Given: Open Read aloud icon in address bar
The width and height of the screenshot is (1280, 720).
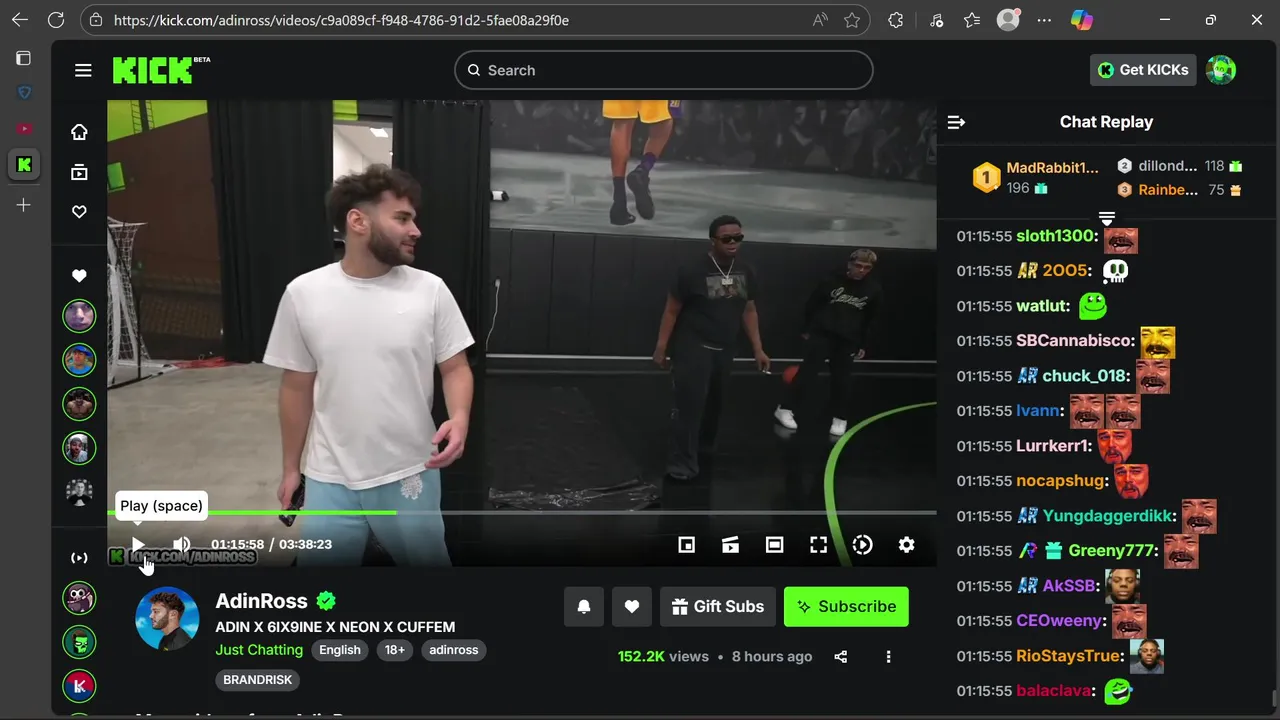Looking at the screenshot, I should pos(820,20).
